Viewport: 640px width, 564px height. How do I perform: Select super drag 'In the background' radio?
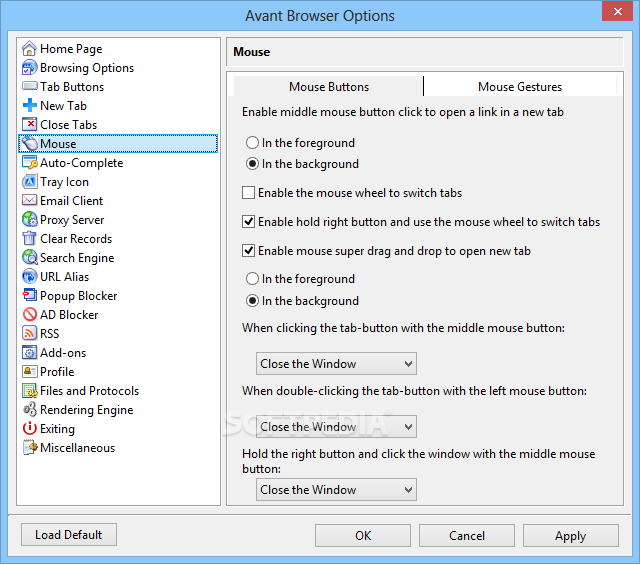tap(252, 301)
